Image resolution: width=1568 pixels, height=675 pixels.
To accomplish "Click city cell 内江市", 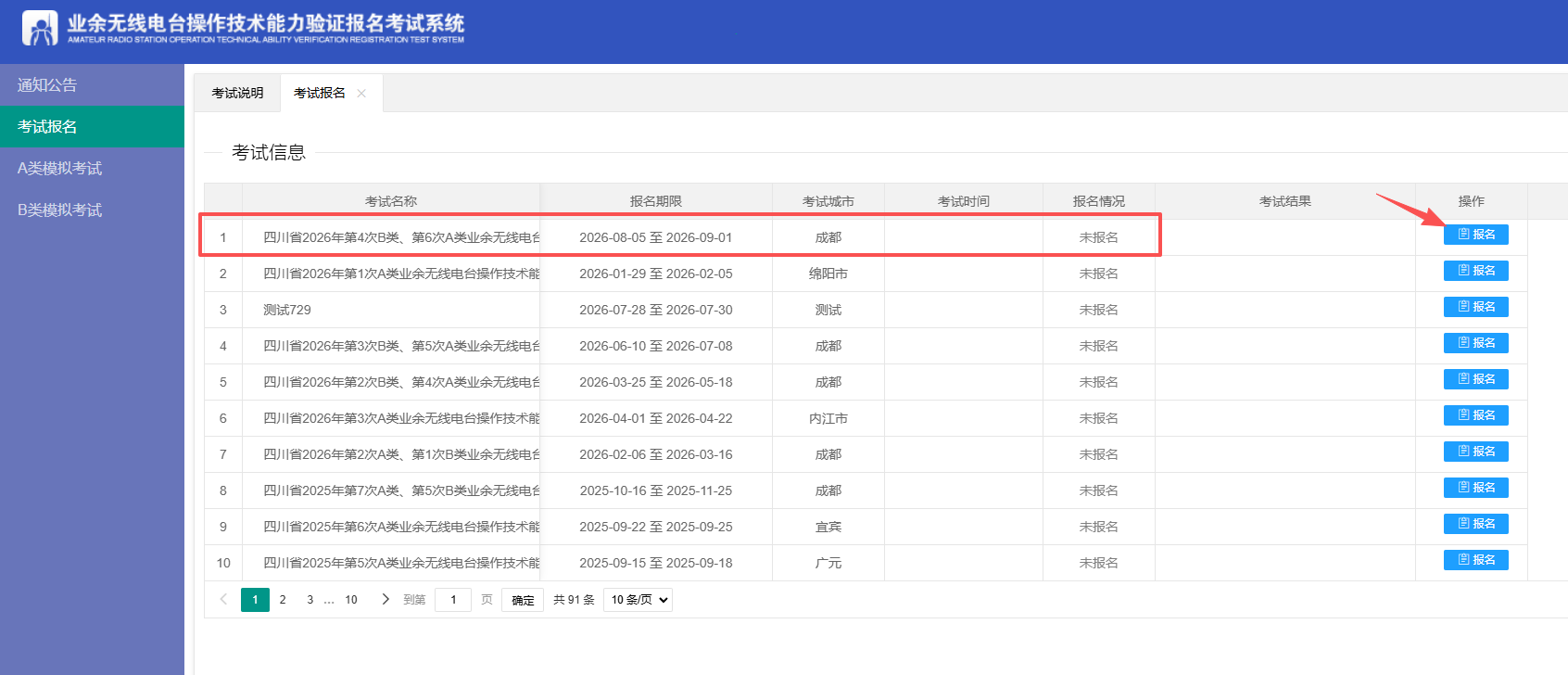I will pyautogui.click(x=828, y=418).
